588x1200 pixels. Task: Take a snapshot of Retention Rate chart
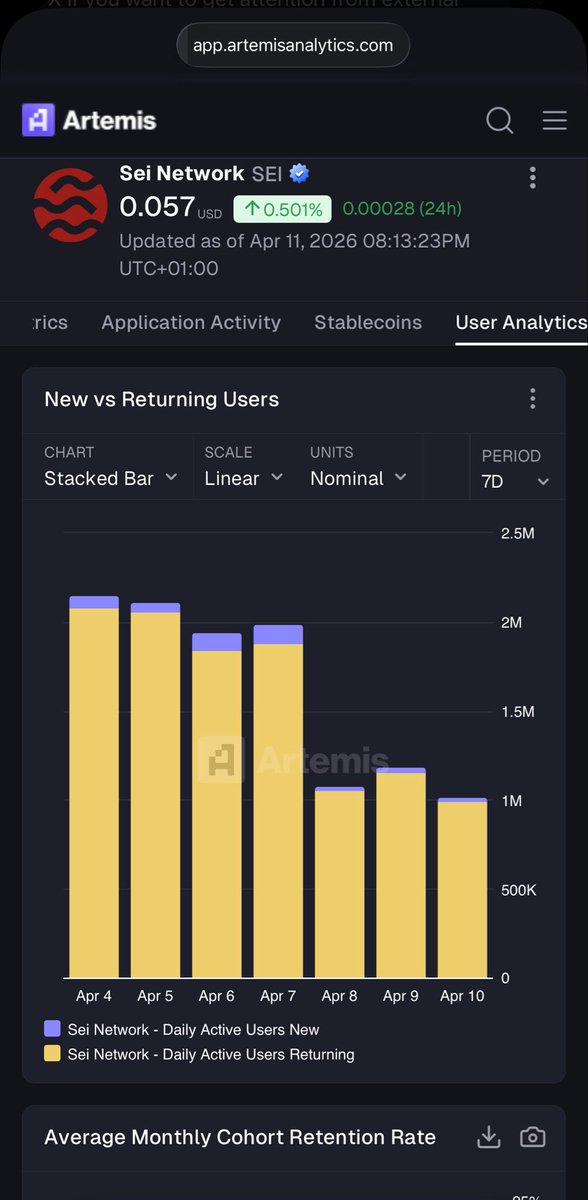tap(533, 1137)
